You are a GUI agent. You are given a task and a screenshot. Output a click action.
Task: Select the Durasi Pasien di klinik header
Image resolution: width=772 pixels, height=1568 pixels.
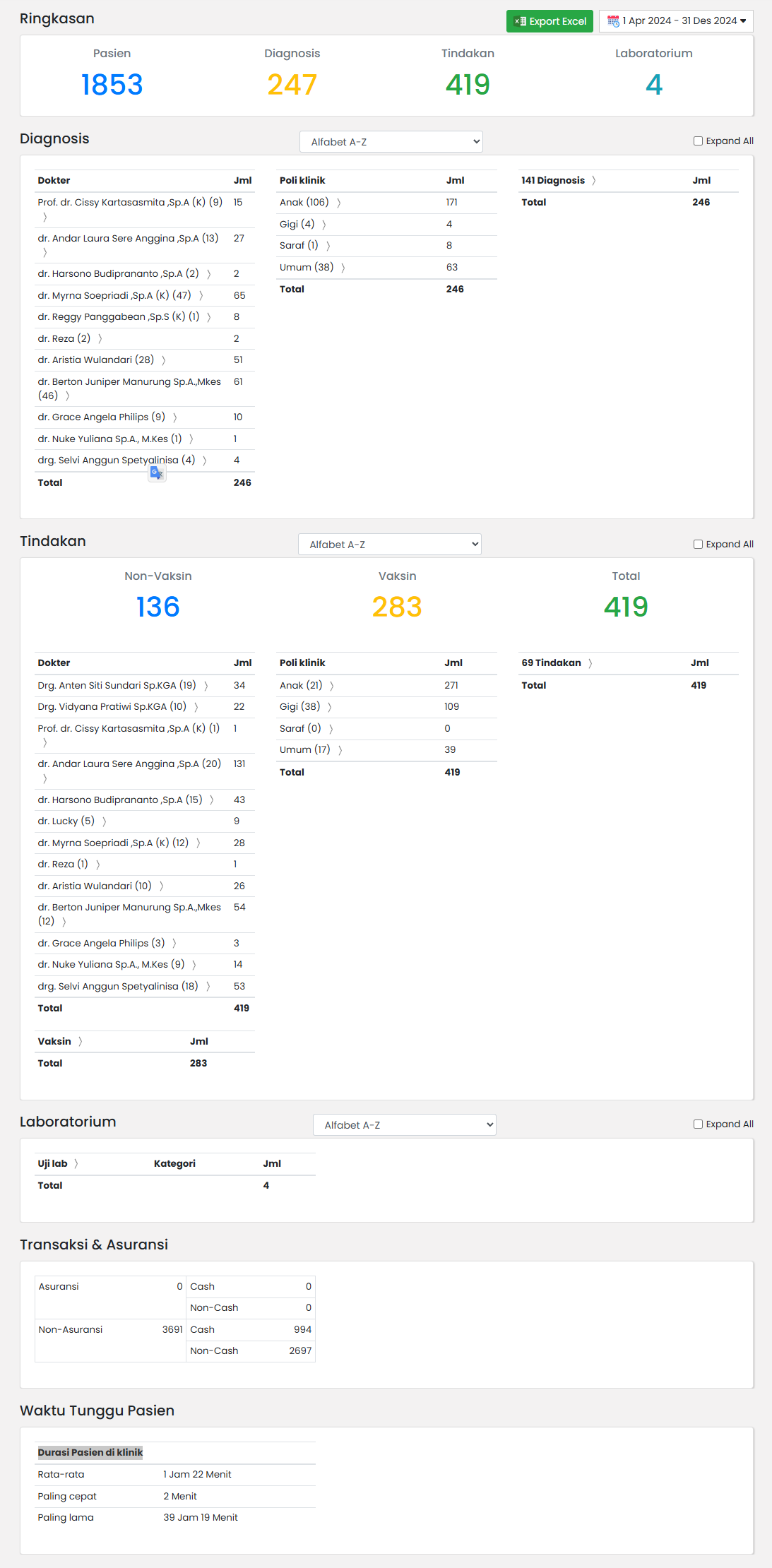coord(90,1453)
